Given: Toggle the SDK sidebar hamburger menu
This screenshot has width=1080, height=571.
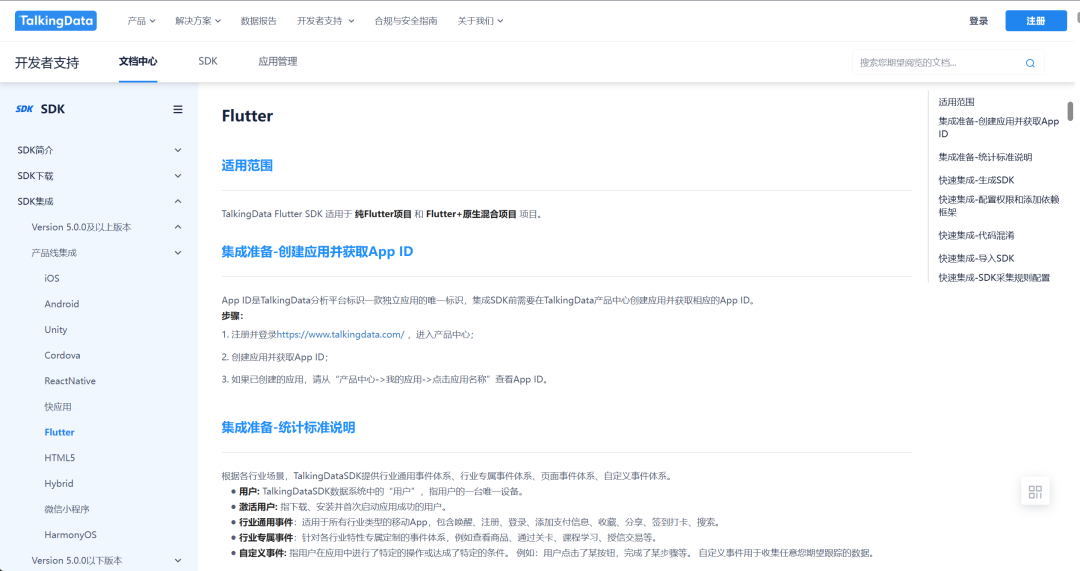Looking at the screenshot, I should pos(178,109).
